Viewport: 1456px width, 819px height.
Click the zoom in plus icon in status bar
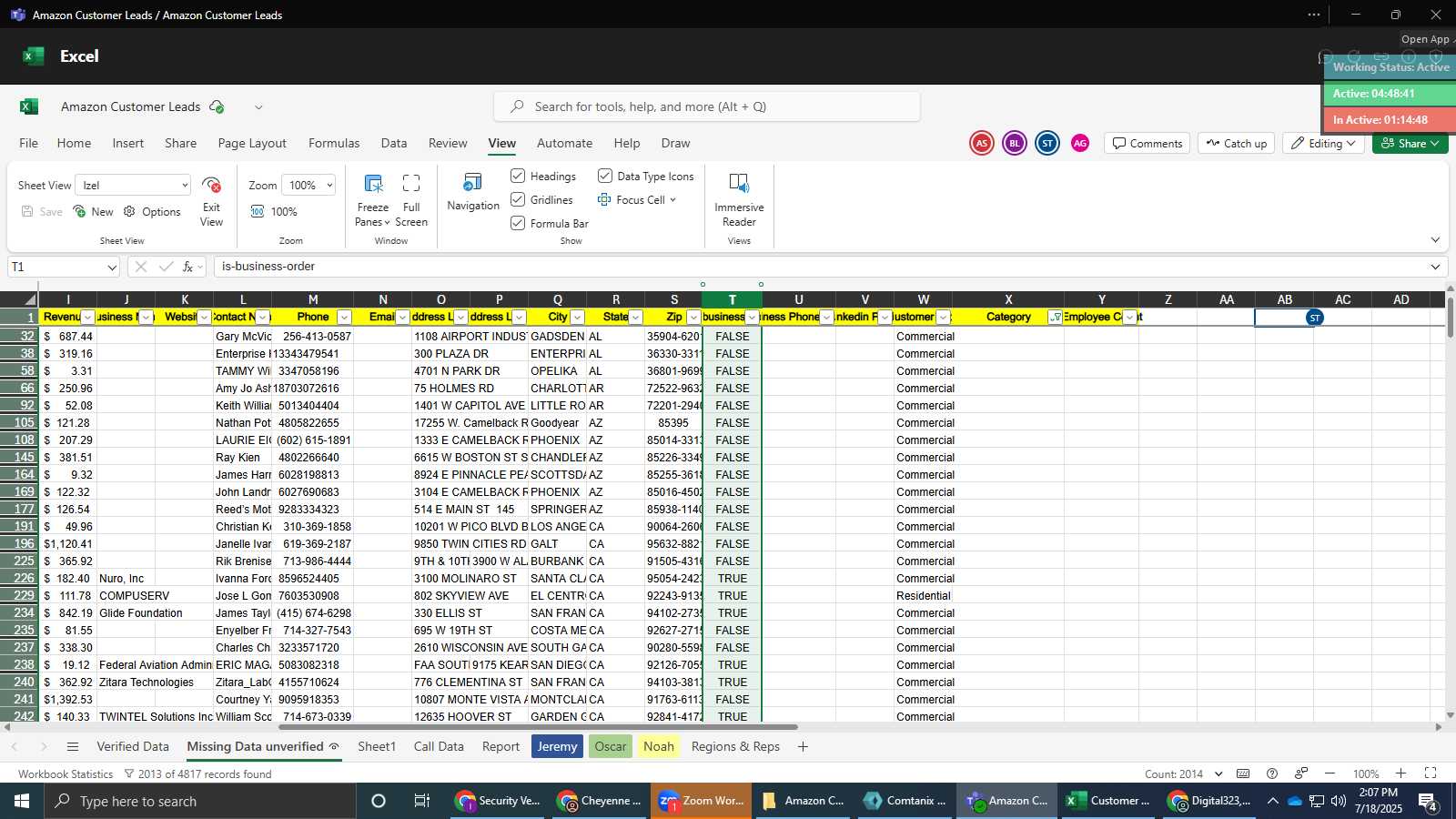click(1400, 773)
